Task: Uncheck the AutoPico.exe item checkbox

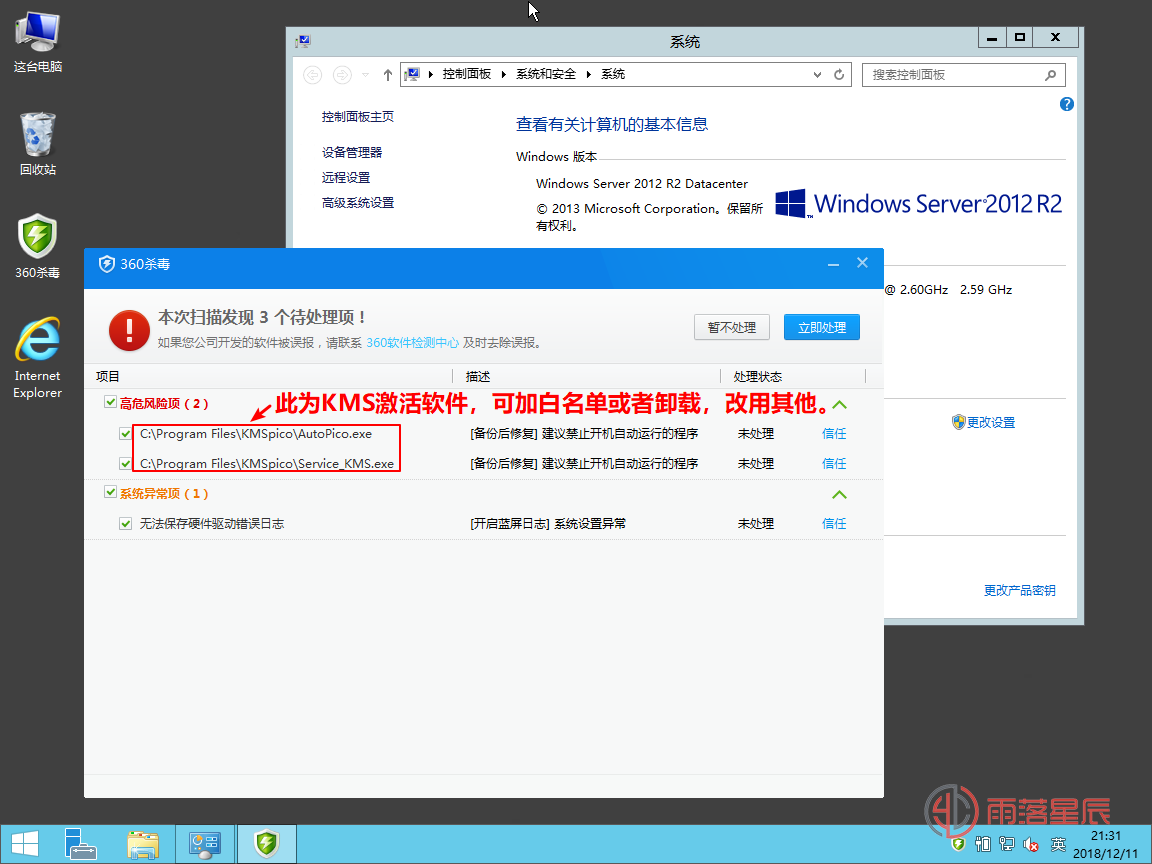Action: click(x=126, y=433)
